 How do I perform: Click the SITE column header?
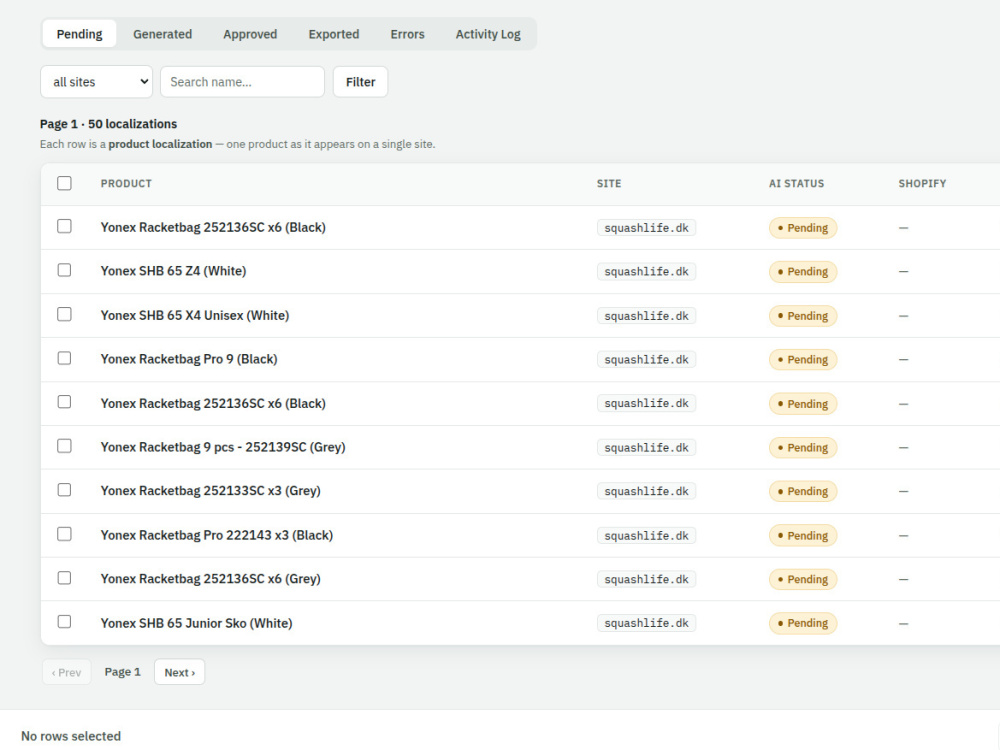(609, 184)
